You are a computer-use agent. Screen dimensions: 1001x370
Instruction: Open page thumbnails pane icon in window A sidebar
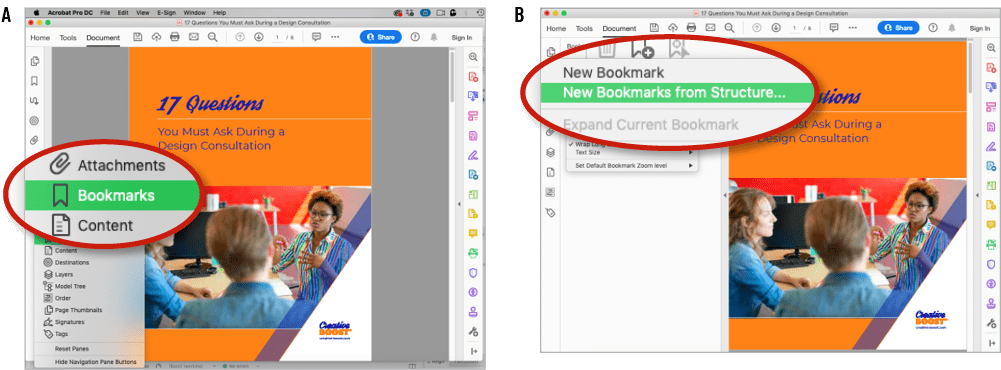[x=34, y=61]
